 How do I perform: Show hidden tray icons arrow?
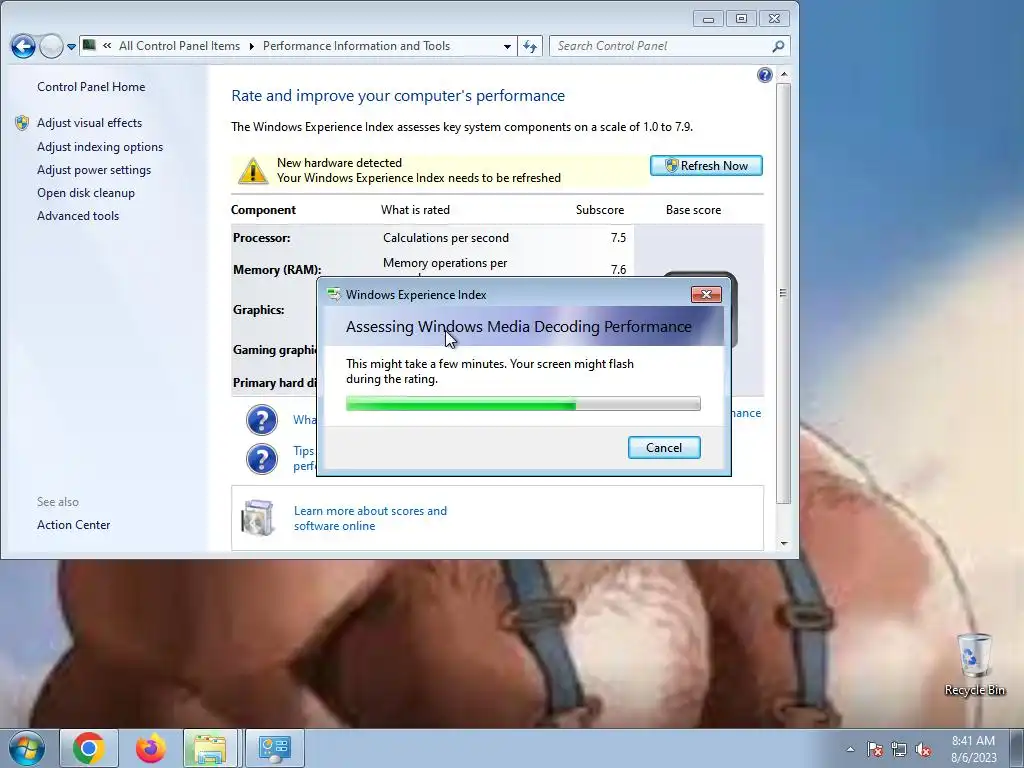850,749
